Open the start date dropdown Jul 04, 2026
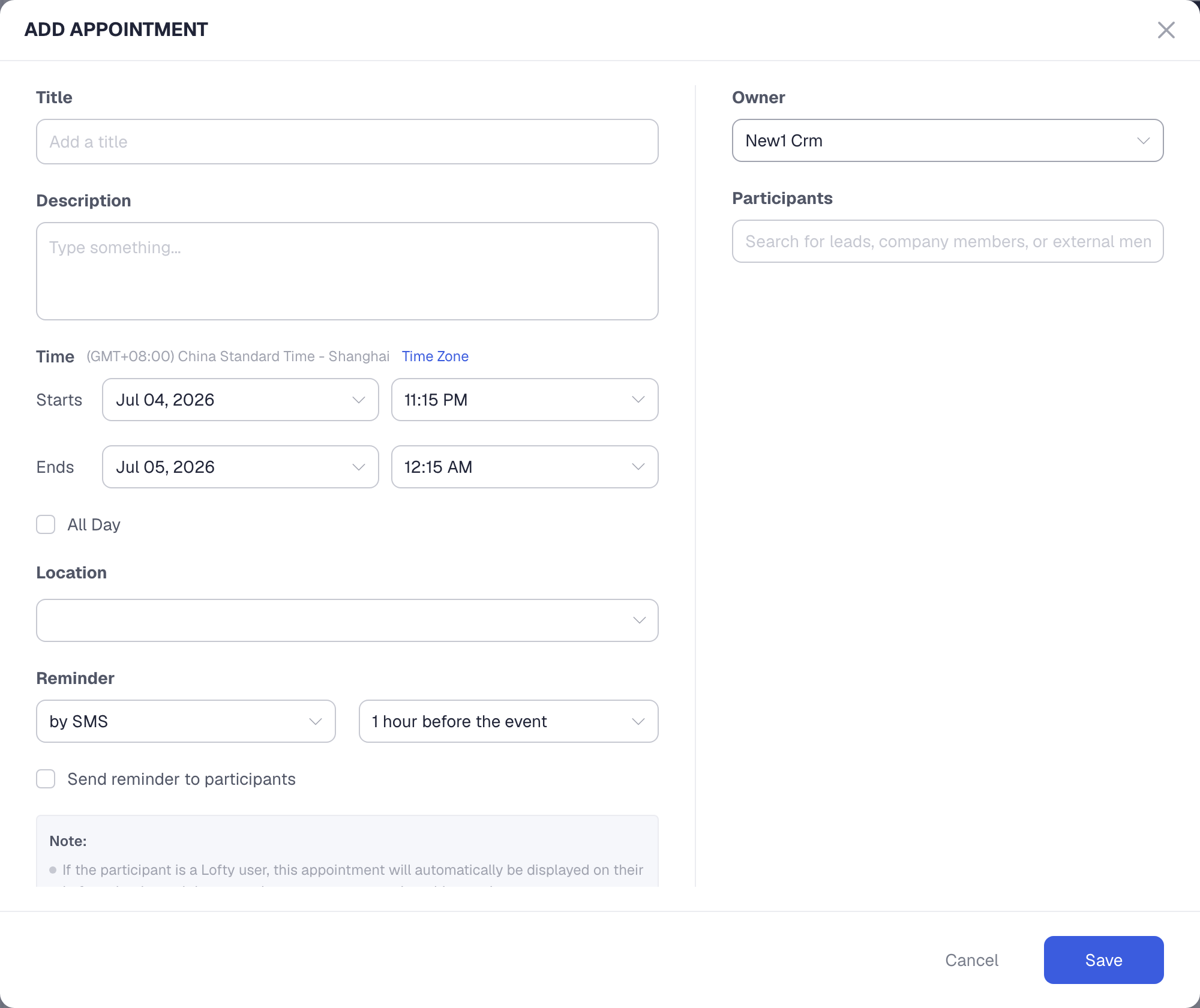 pyautogui.click(x=241, y=400)
